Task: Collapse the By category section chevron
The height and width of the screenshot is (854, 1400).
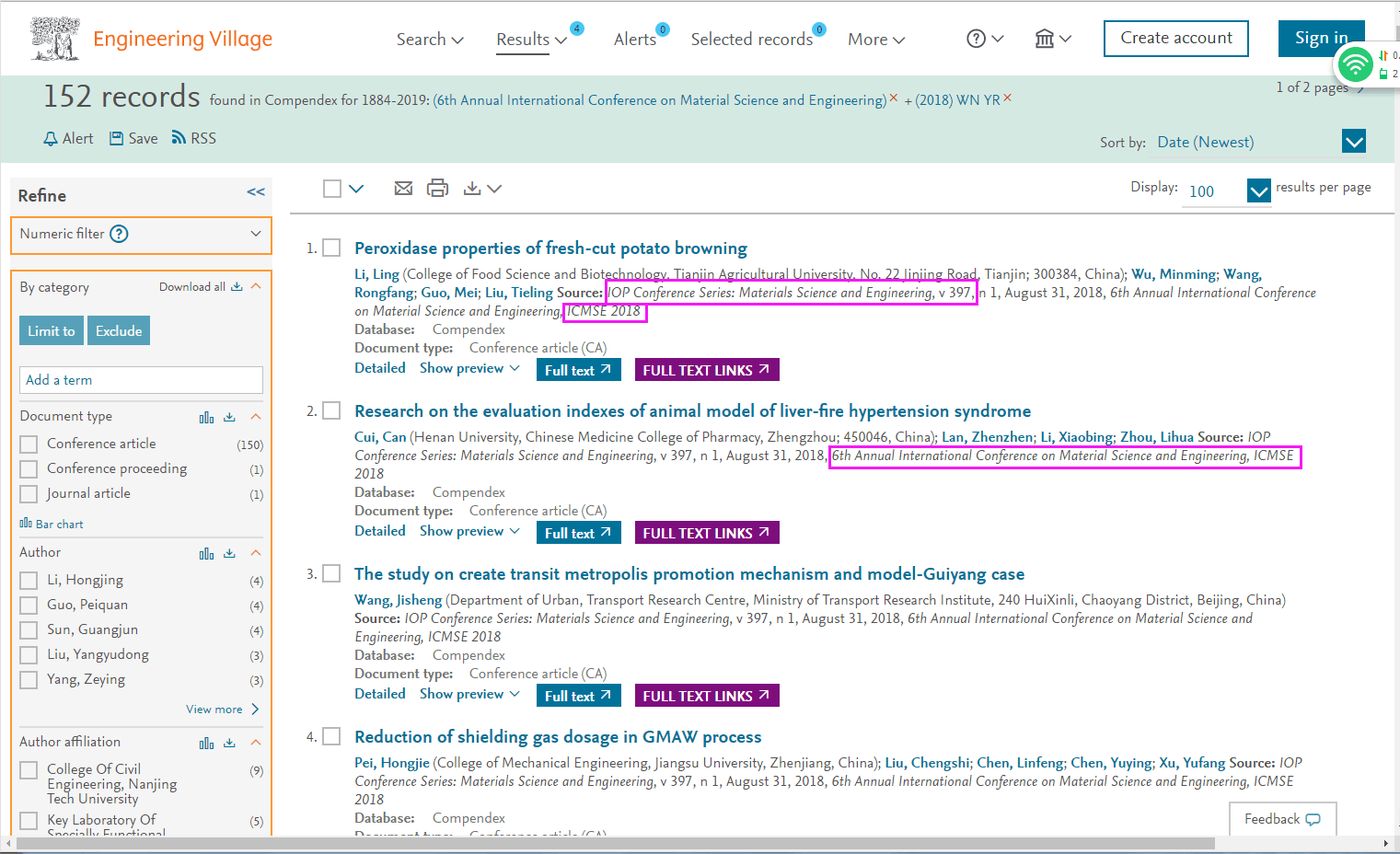Action: [256, 287]
